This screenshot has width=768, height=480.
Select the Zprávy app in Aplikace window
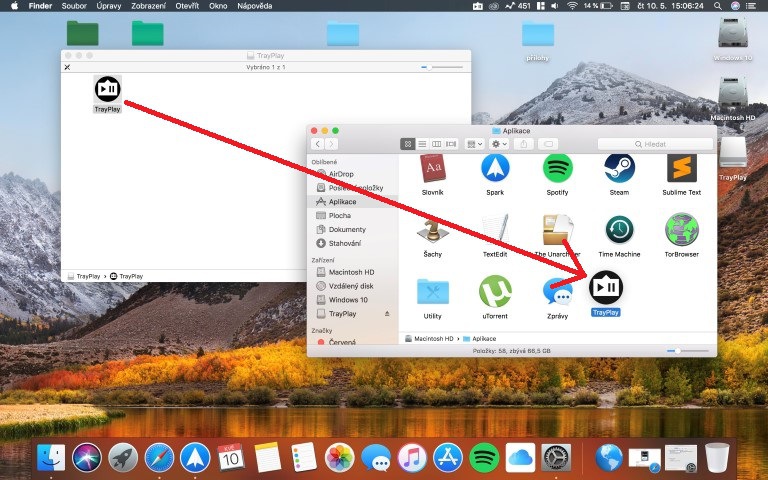click(x=557, y=292)
